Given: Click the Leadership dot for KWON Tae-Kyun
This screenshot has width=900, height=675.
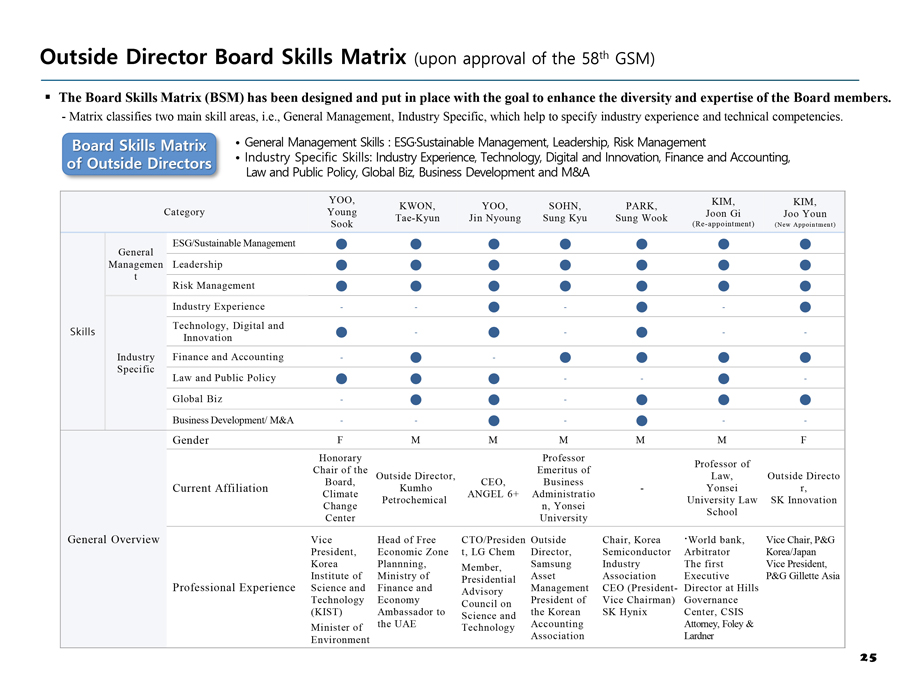Looking at the screenshot, I should 415,264.
